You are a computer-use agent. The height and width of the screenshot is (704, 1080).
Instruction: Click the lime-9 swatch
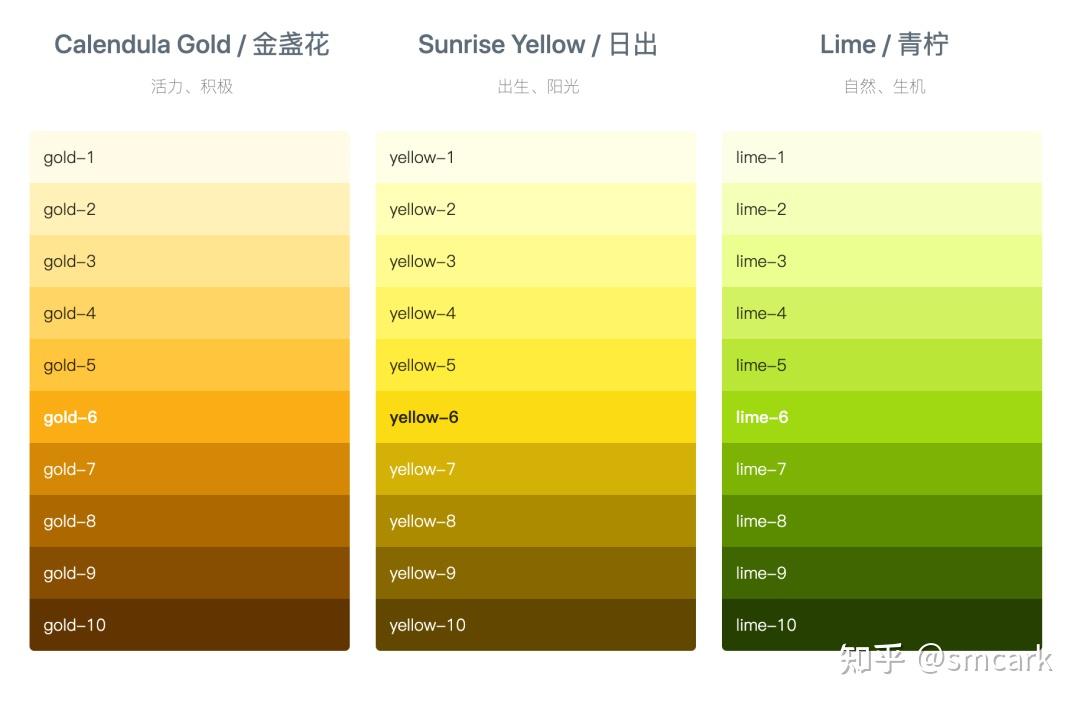pos(881,573)
